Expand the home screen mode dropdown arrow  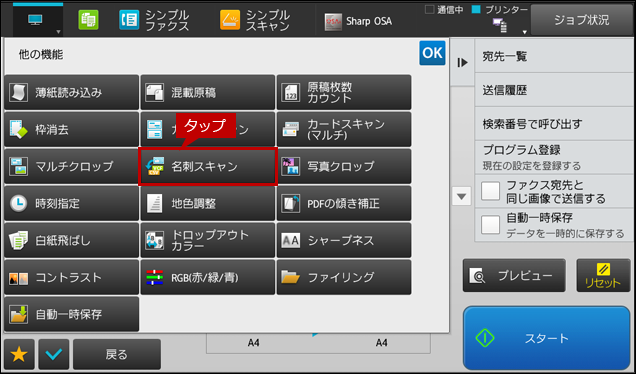pos(58,32)
